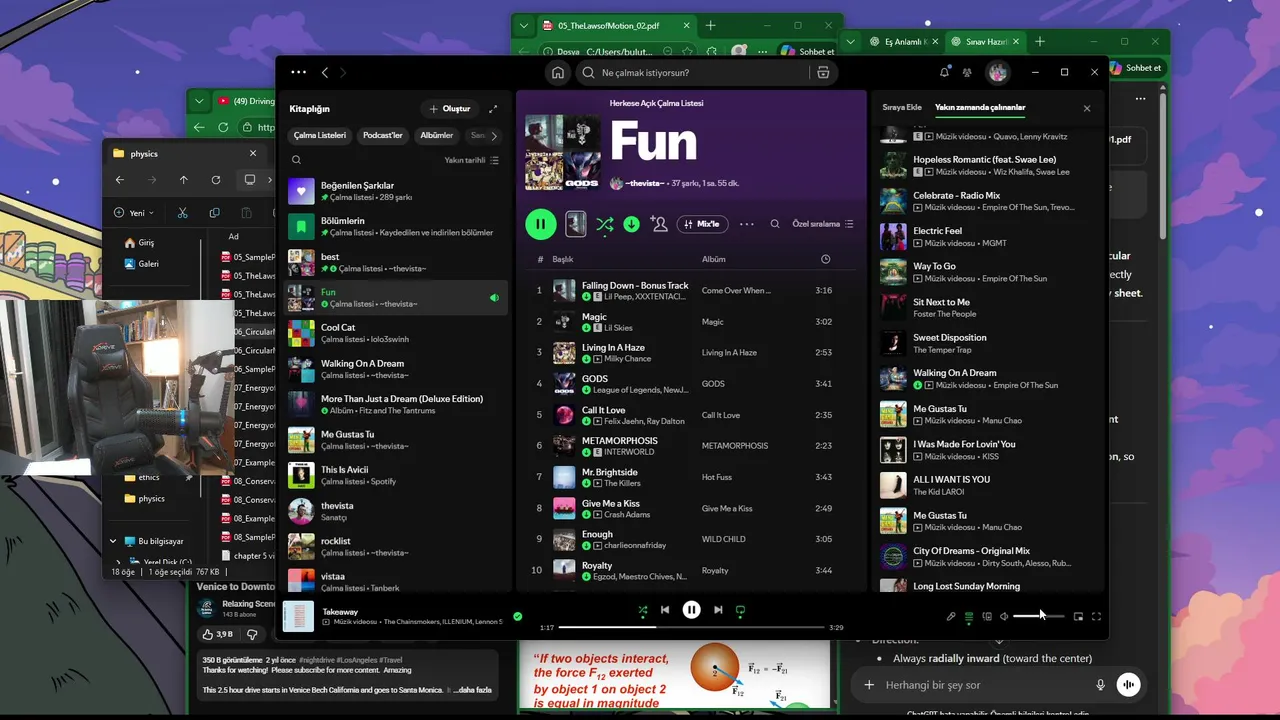Viewport: 1280px width, 720px height.
Task: Open the Browse icon in Spotify search bar
Action: [823, 72]
